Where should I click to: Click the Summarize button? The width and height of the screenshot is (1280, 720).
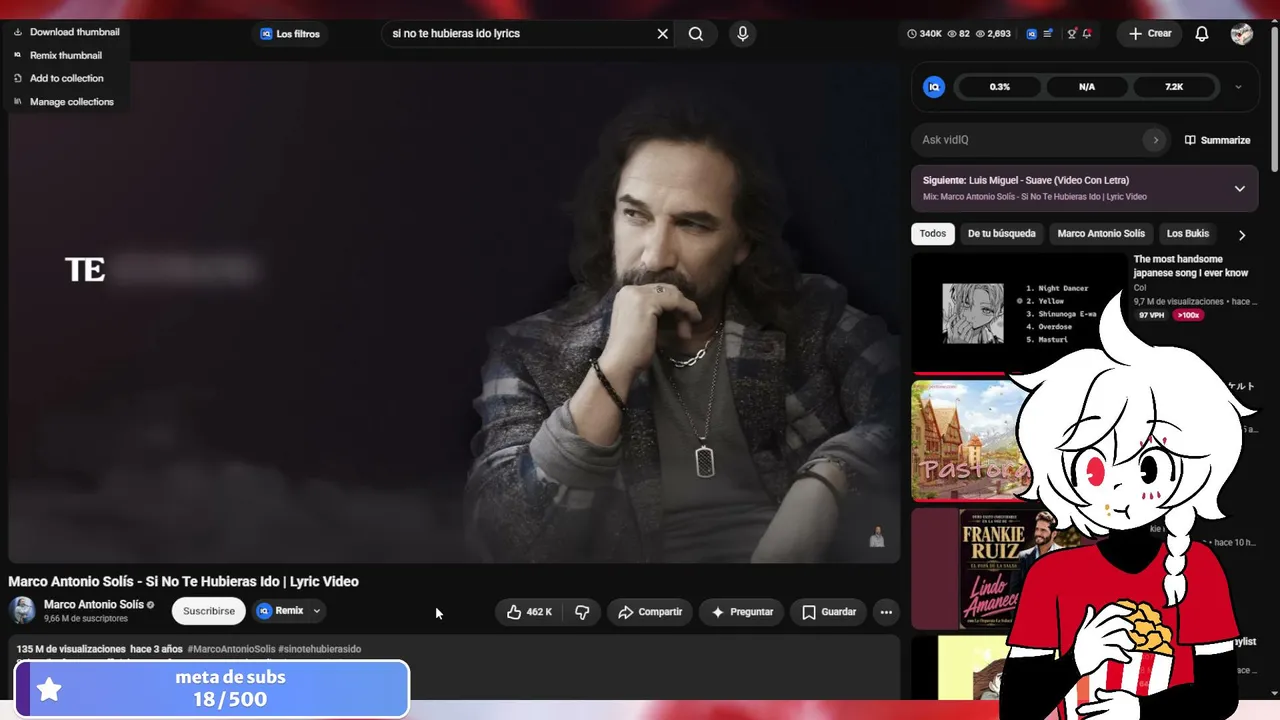(1217, 140)
